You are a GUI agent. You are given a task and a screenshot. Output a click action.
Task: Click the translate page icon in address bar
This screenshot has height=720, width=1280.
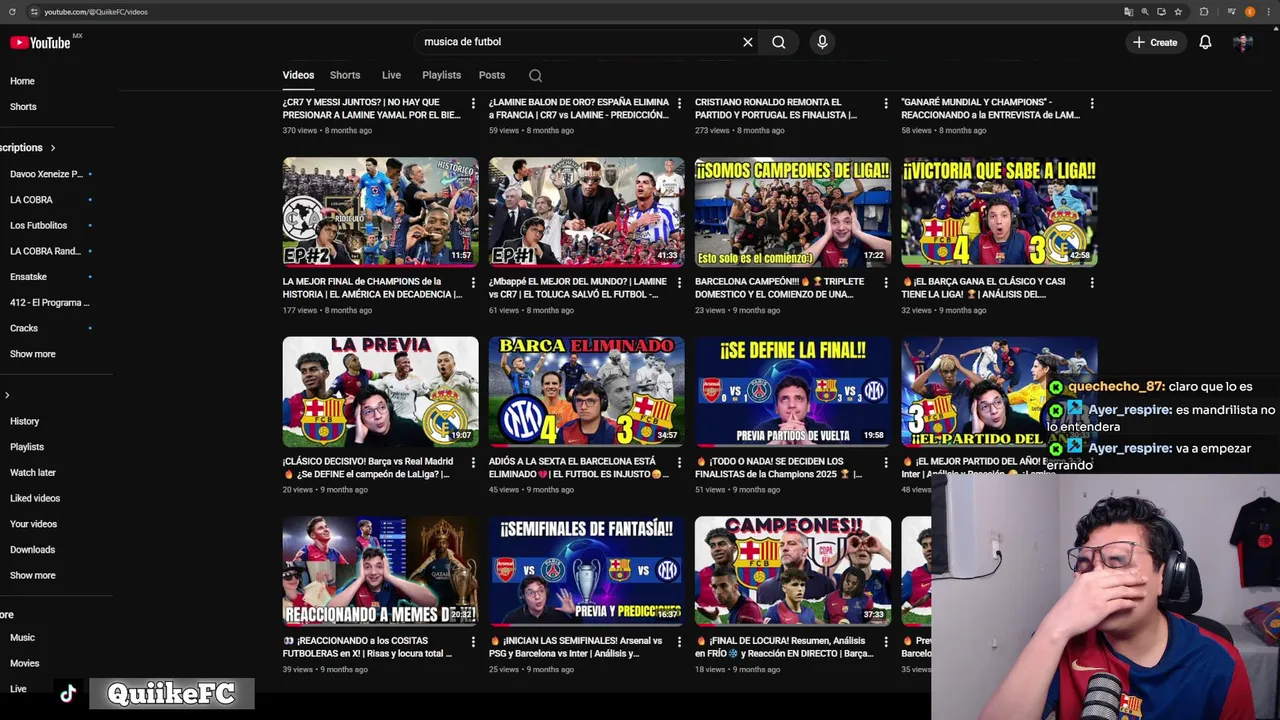pyautogui.click(x=1129, y=12)
